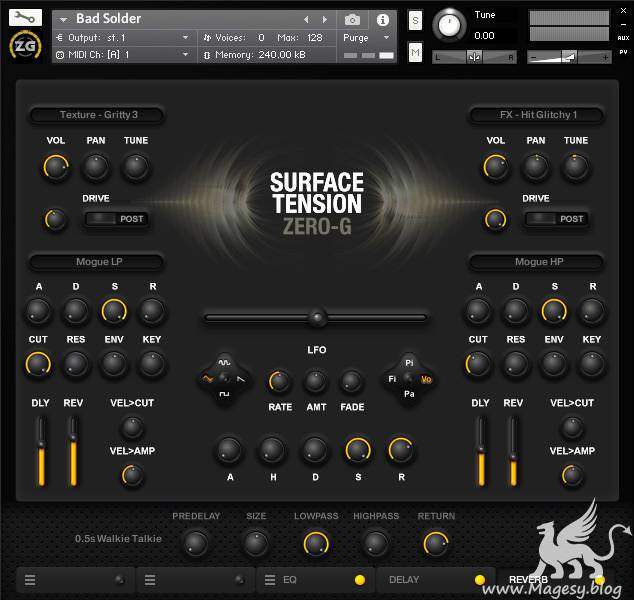
Task: Click the center layer mix slider
Action: [x=316, y=318]
